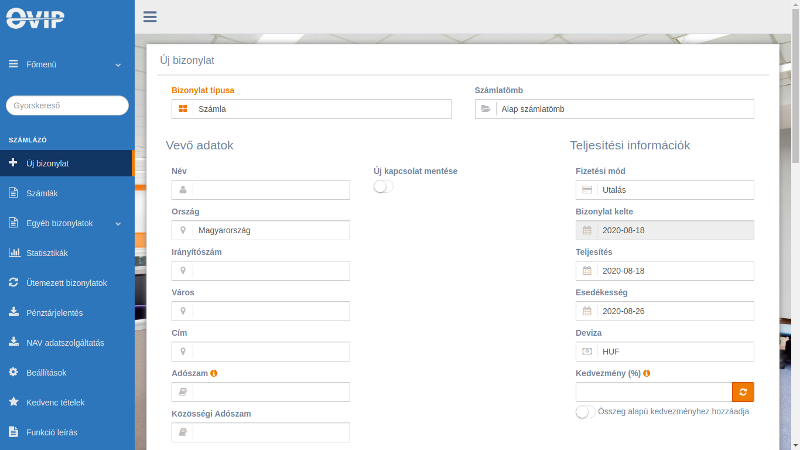Image resolution: width=800 pixels, height=450 pixels.
Task: Expand the Főmenü chevron
Action: [x=118, y=65]
